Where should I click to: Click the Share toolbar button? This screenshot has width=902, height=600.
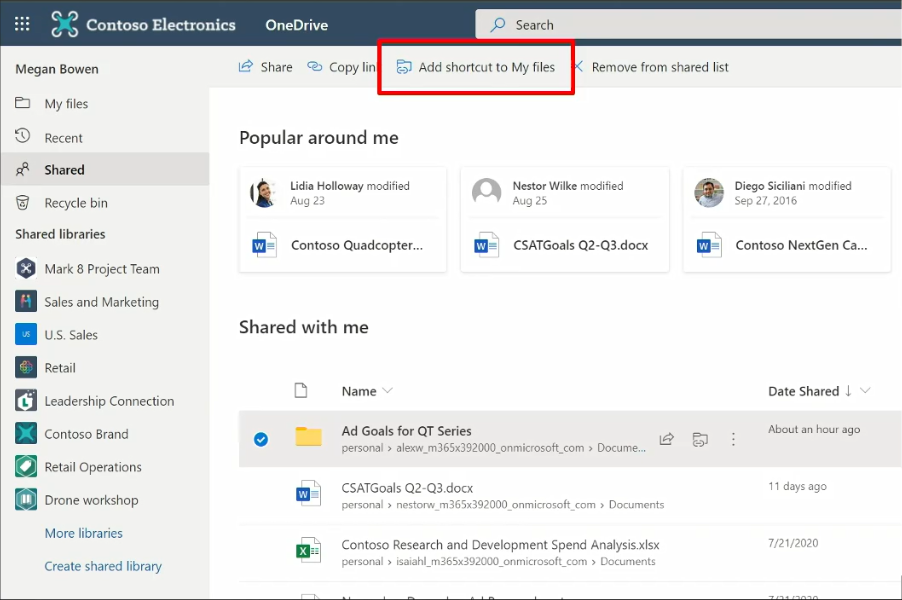[x=265, y=67]
